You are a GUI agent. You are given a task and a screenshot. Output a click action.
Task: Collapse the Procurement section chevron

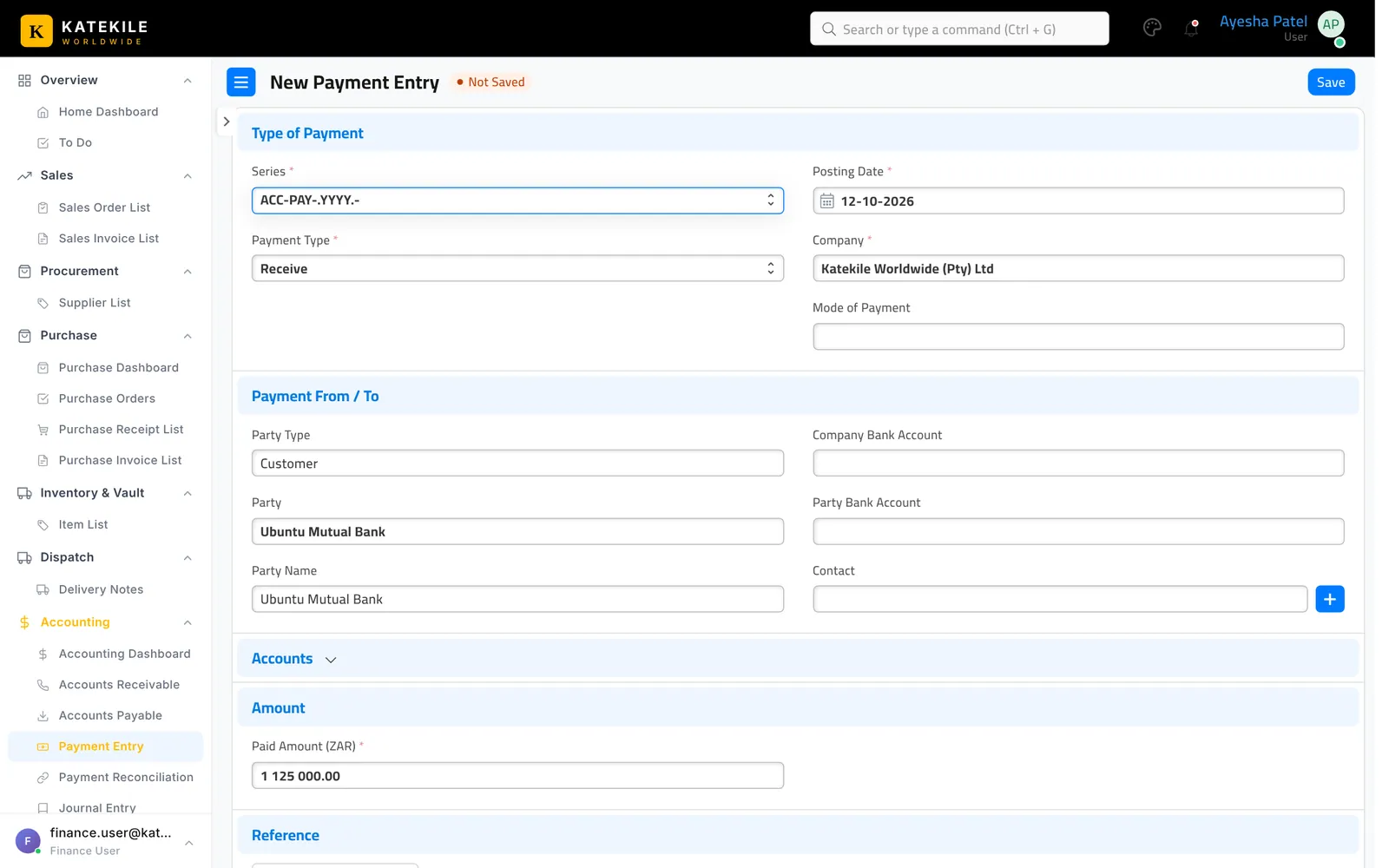188,272
